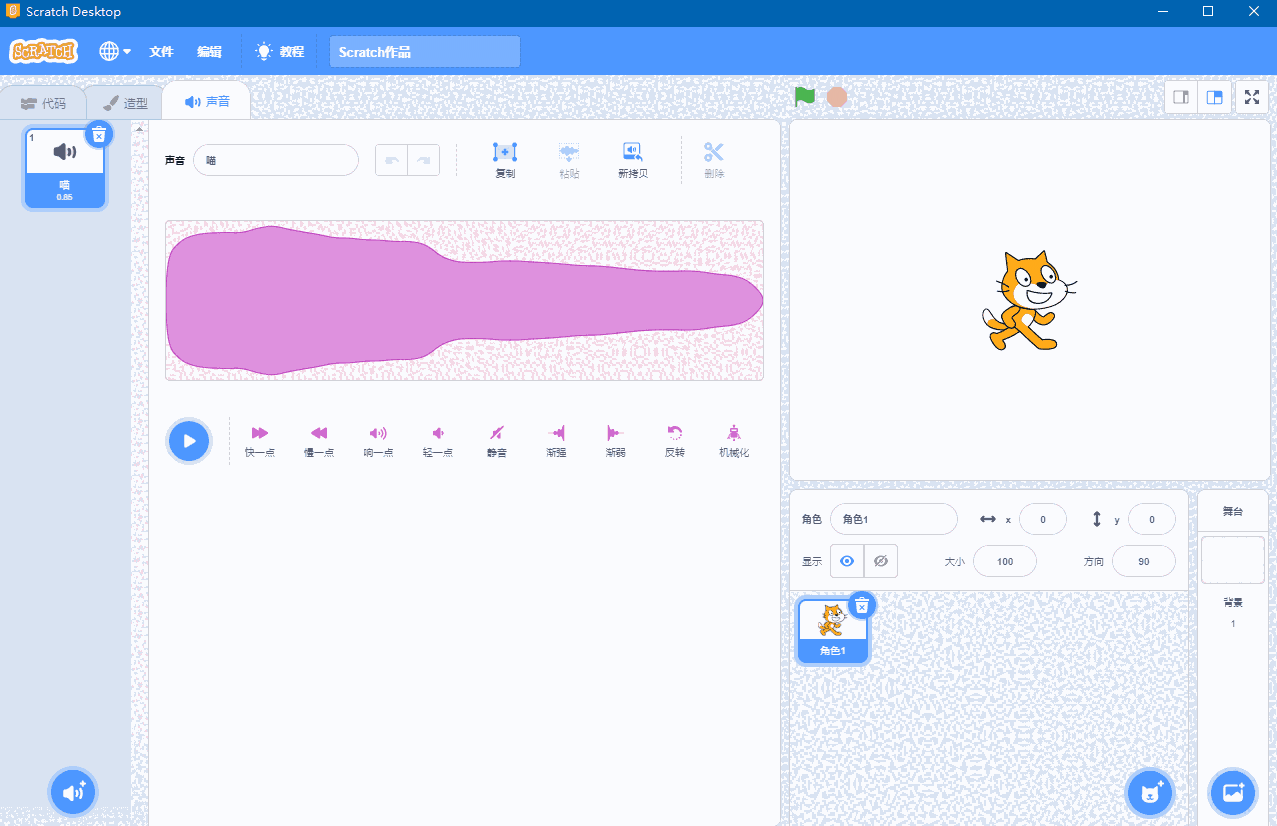This screenshot has height=826, width=1277.
Task: Click the choose a backdrop button
Action: pos(1233,793)
